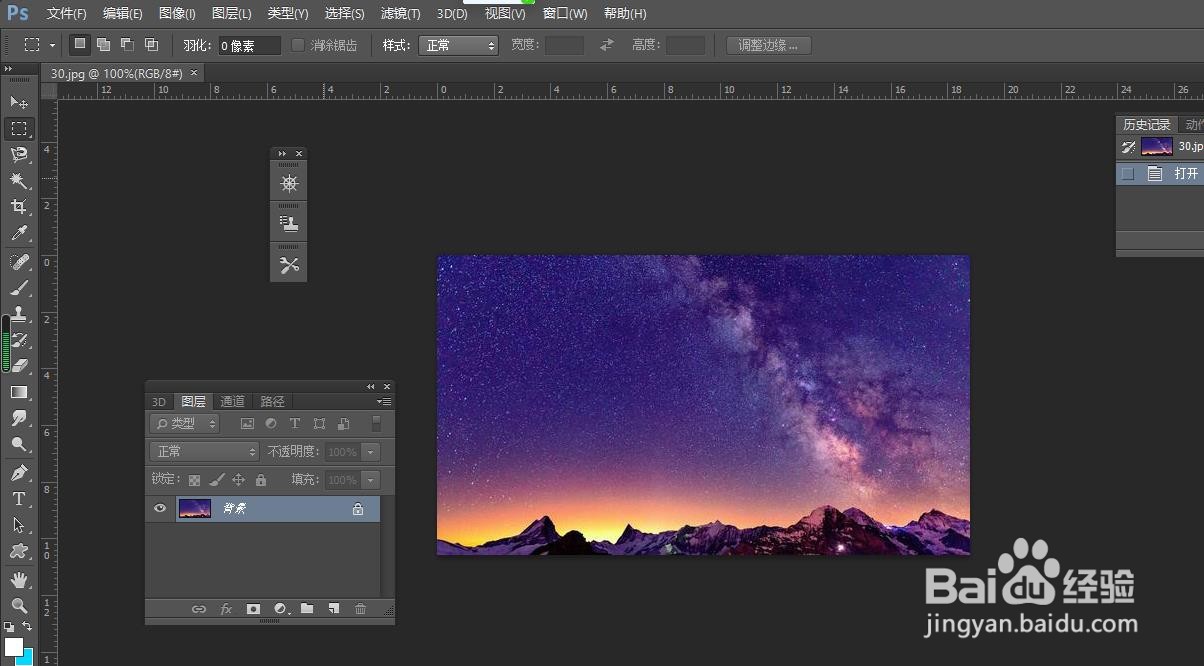
Task: Choose Add to selection mode button
Action: [x=103, y=44]
